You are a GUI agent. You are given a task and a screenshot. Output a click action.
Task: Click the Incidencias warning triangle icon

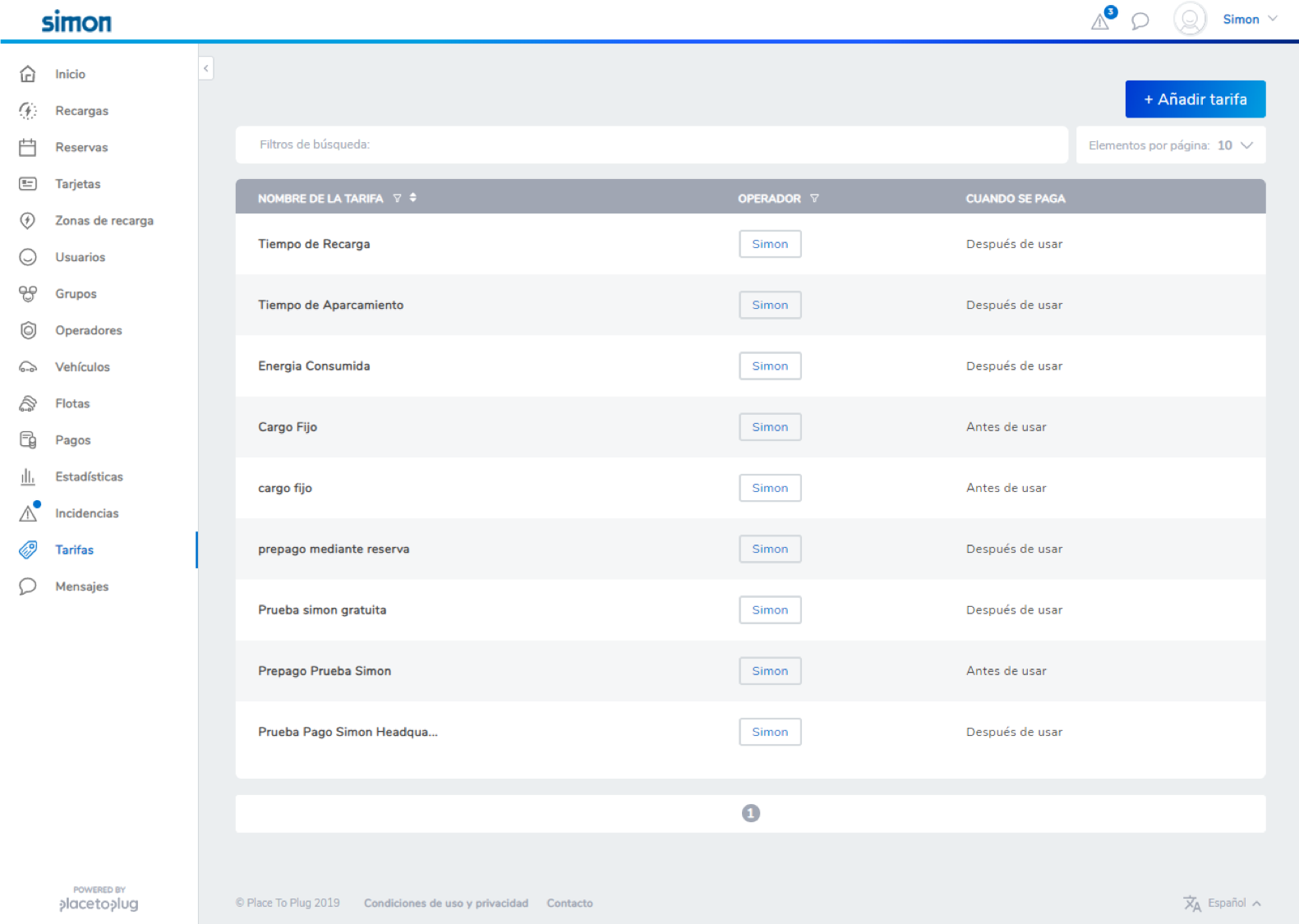(28, 513)
